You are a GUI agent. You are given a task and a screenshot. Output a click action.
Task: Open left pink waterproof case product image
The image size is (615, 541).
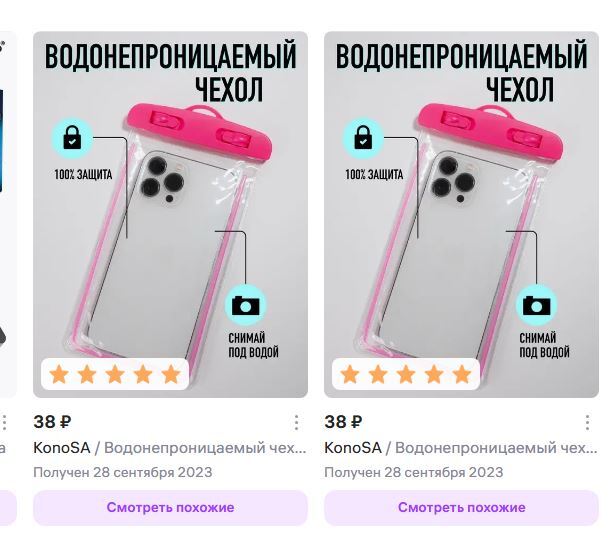[170, 215]
